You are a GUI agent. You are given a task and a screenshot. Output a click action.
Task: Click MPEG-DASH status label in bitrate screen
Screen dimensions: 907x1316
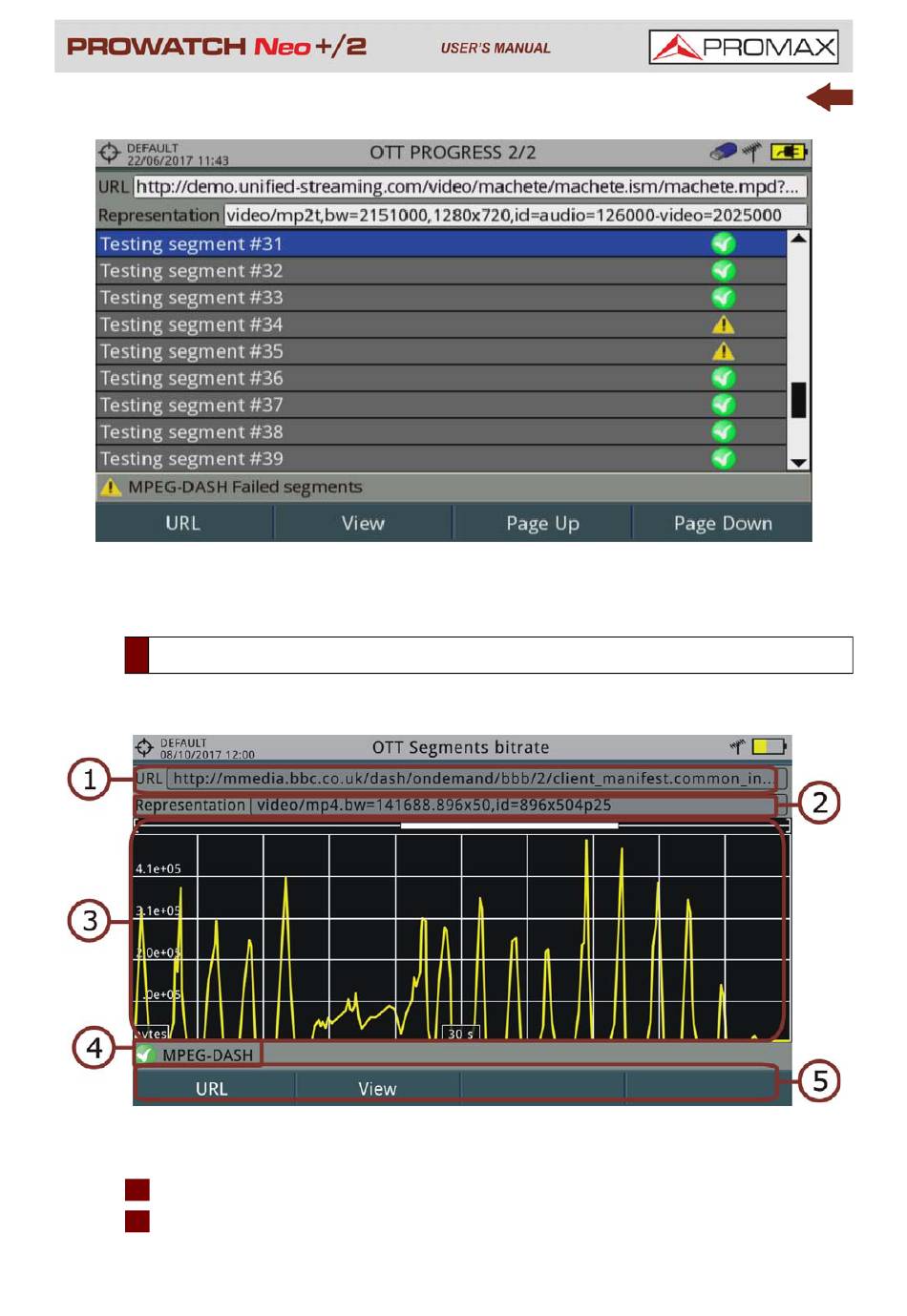coord(208,1055)
